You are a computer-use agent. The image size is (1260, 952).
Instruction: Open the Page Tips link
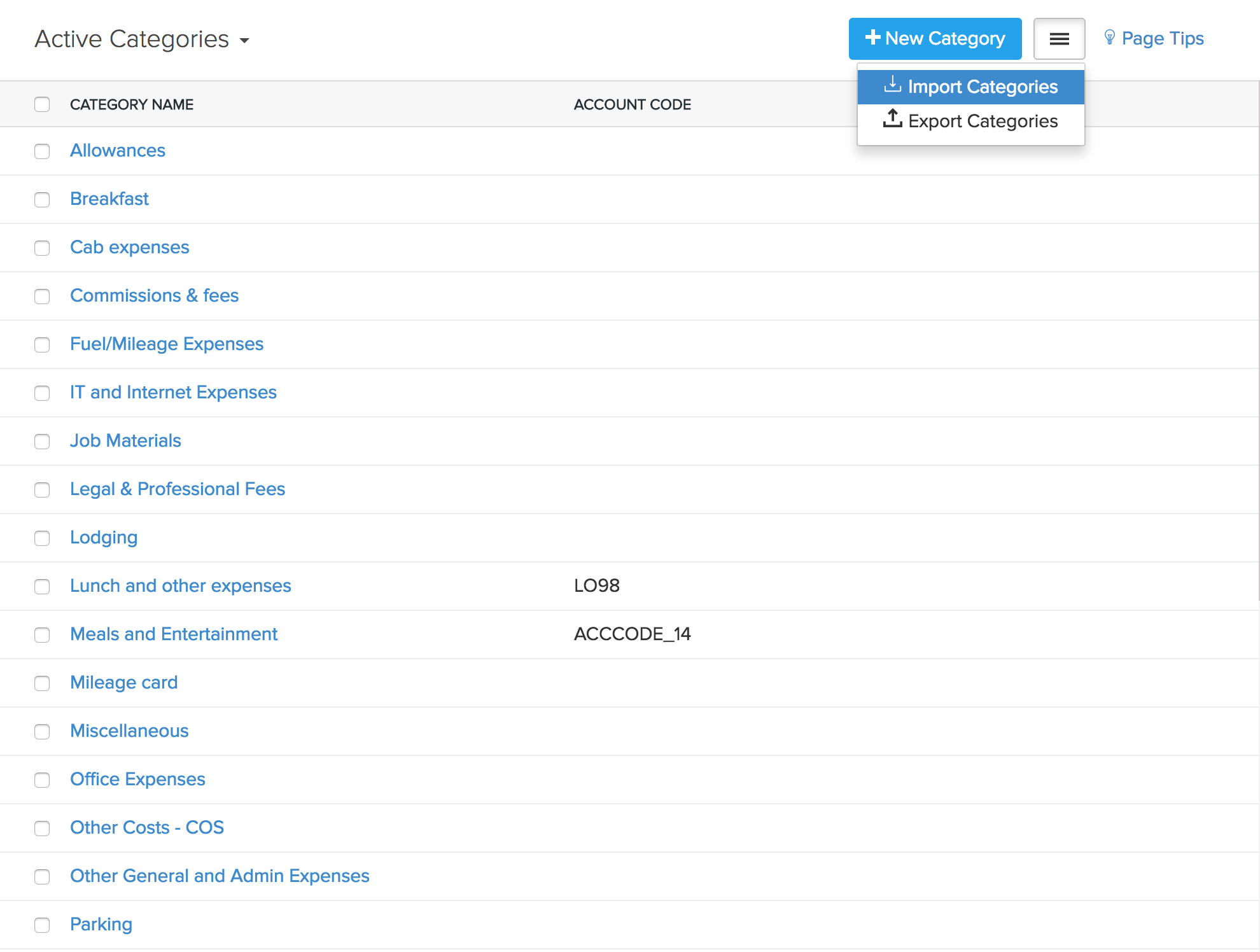coord(1163,38)
